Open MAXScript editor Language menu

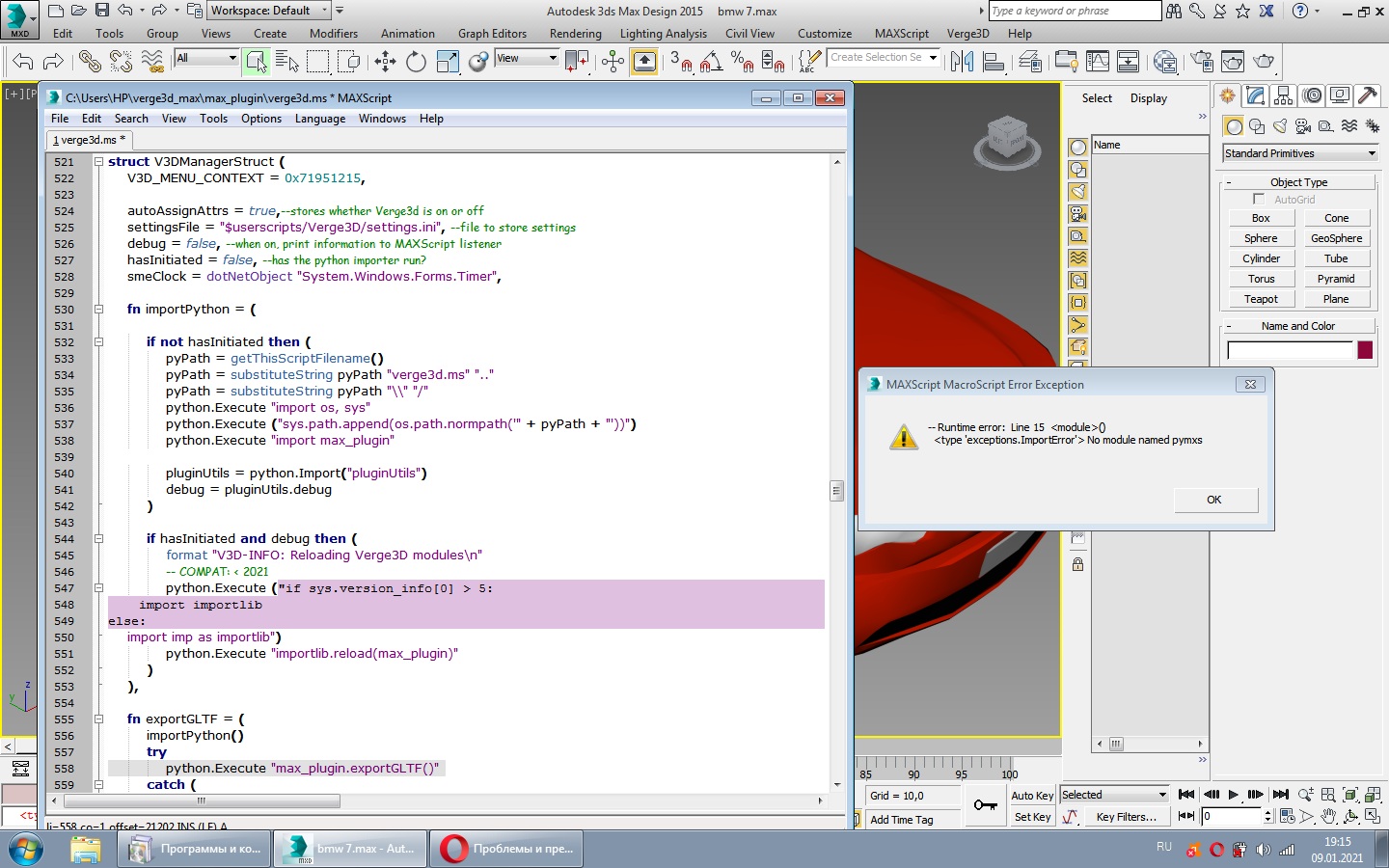click(x=320, y=119)
